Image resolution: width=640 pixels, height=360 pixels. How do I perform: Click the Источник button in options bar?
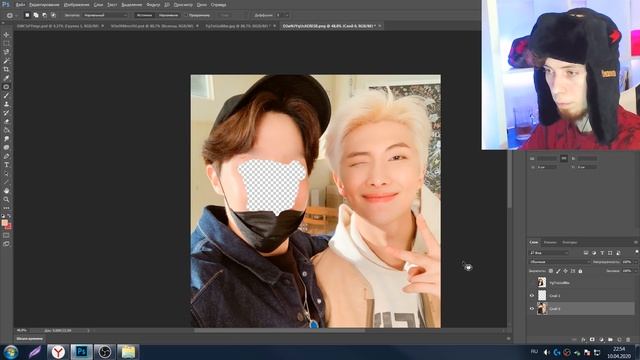[144, 15]
